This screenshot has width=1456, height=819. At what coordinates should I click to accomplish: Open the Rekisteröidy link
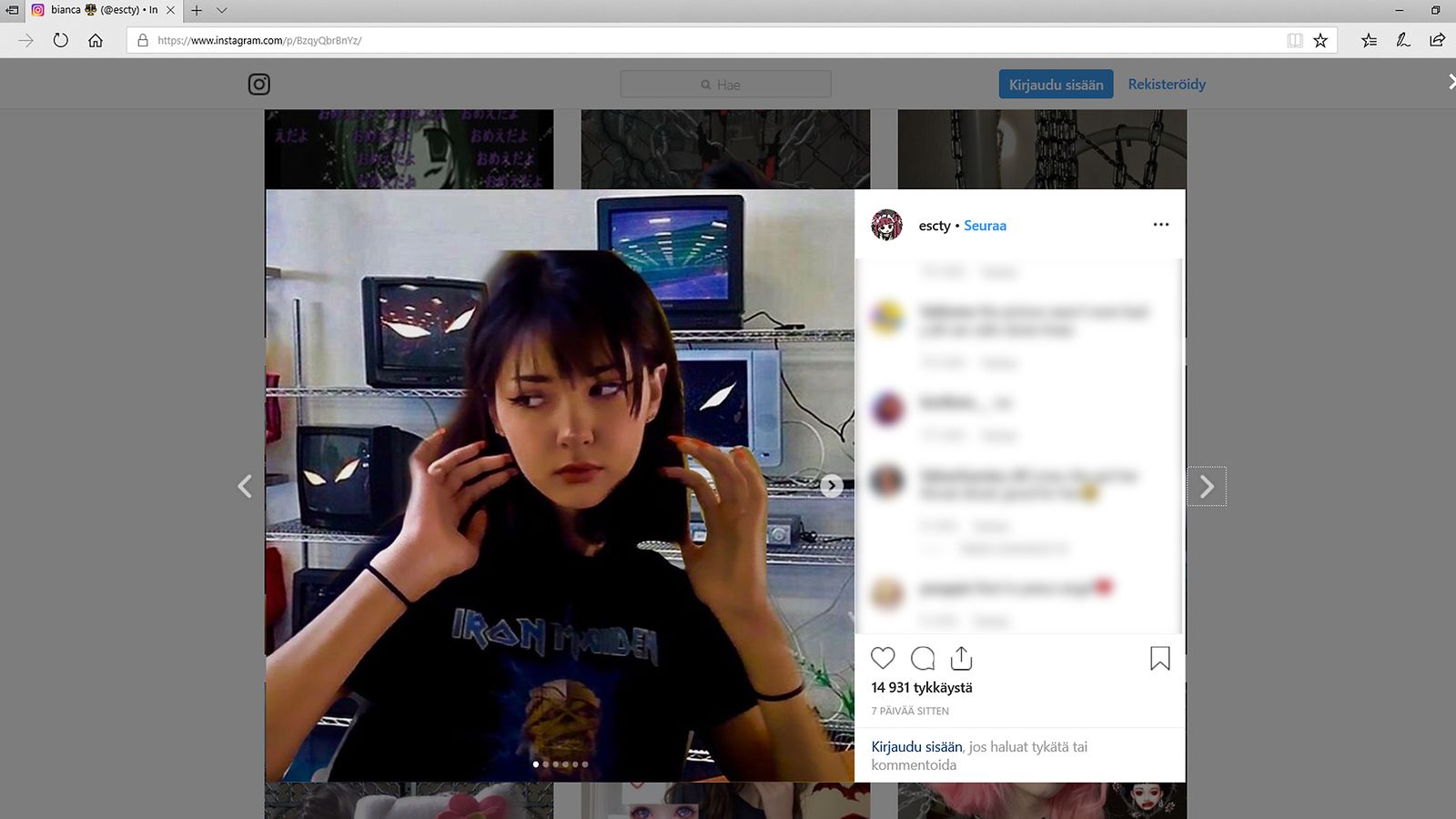(1167, 84)
